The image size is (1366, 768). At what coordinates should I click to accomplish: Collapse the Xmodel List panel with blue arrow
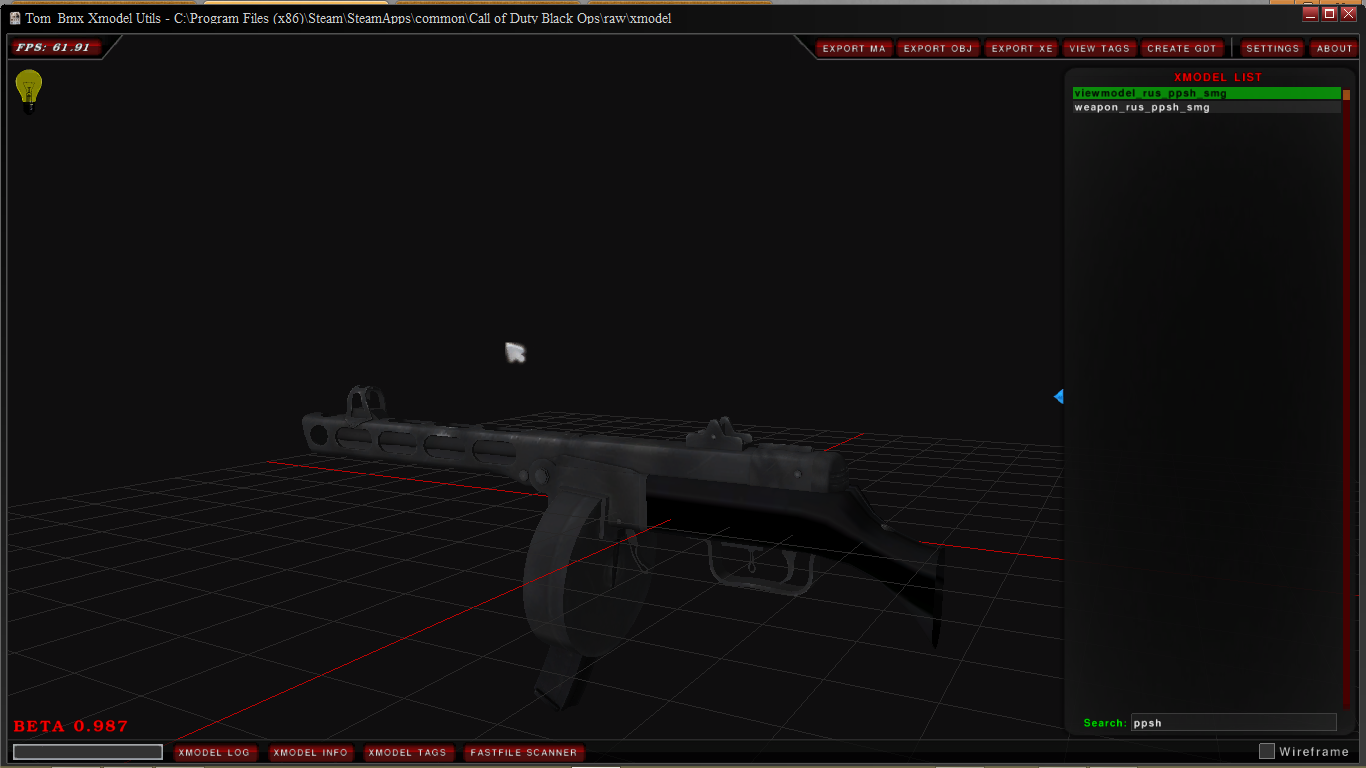tap(1058, 397)
